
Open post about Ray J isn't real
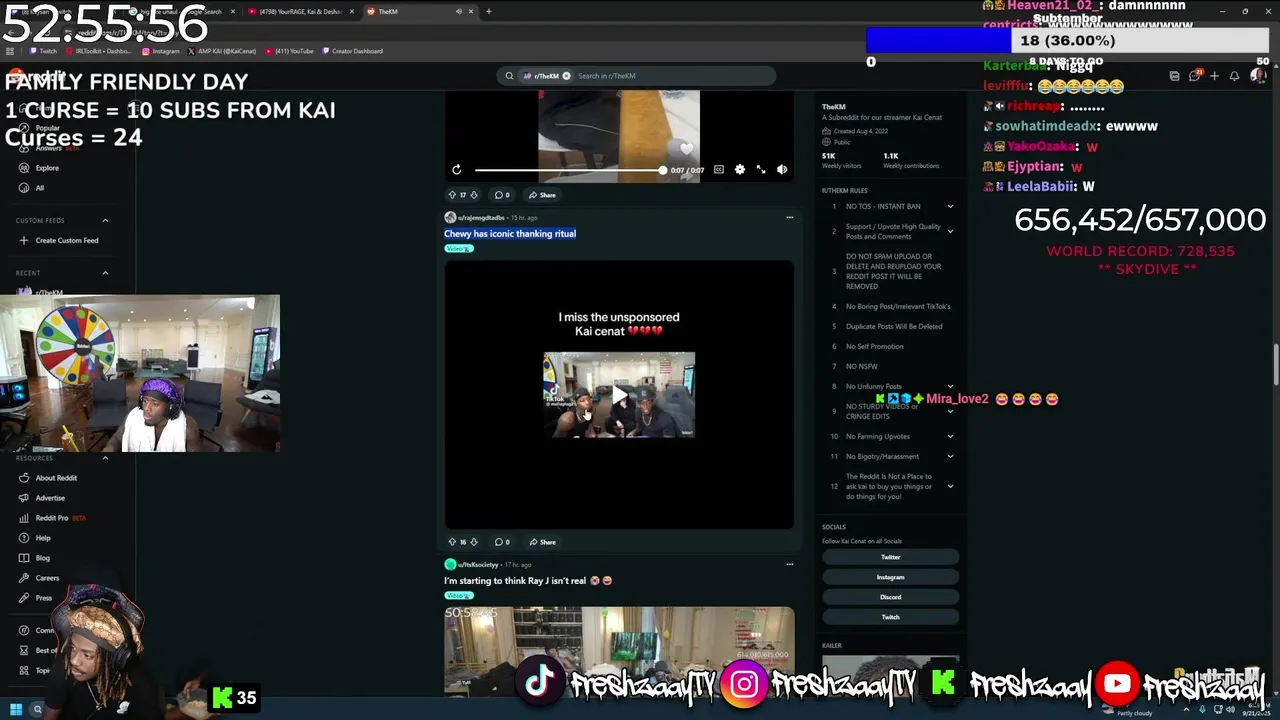(528, 581)
